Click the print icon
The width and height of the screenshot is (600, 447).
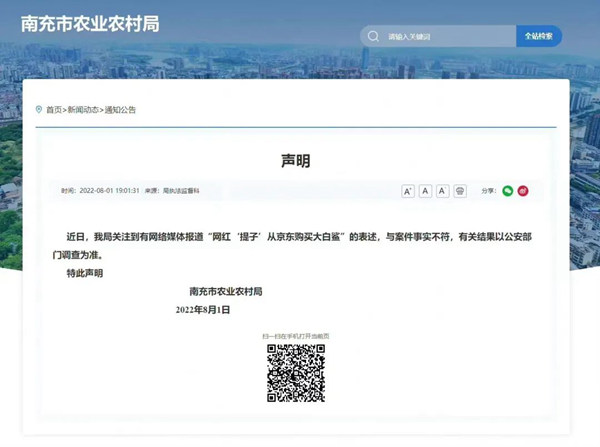459,190
